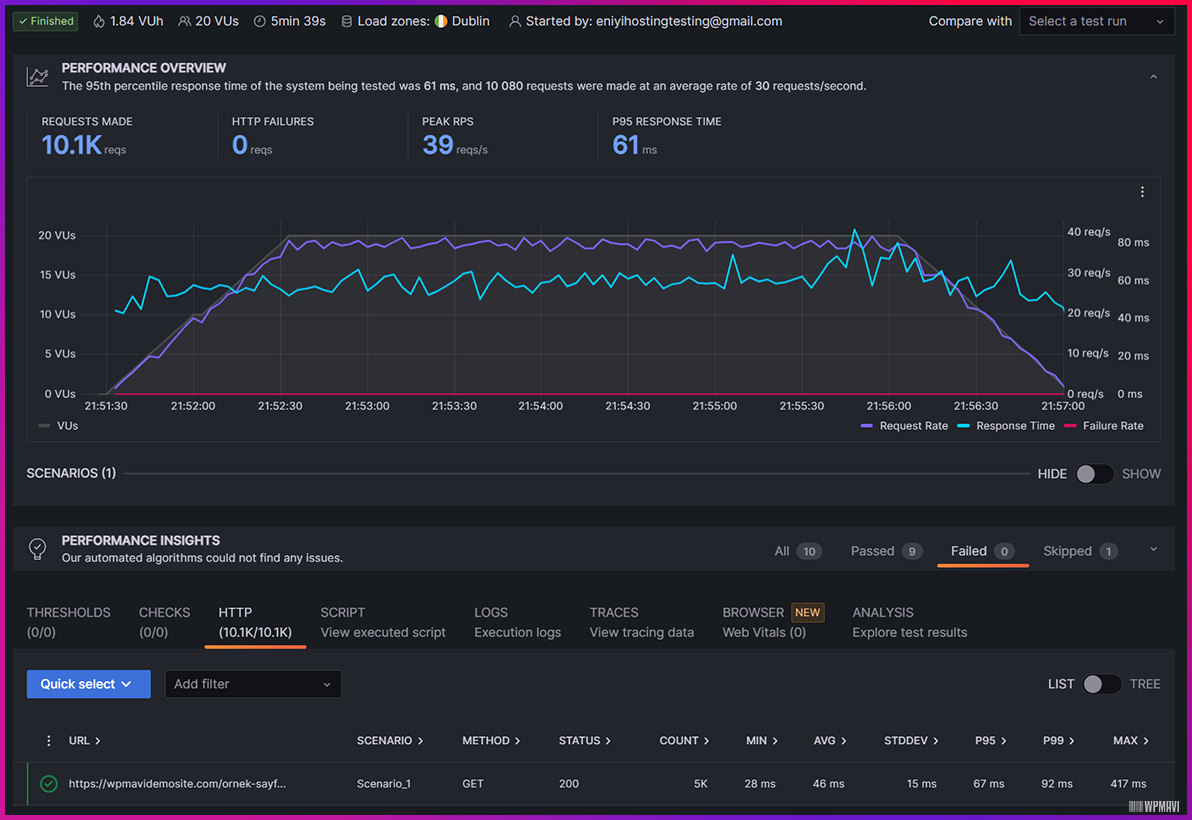Open the LOGS tab

coord(517,622)
